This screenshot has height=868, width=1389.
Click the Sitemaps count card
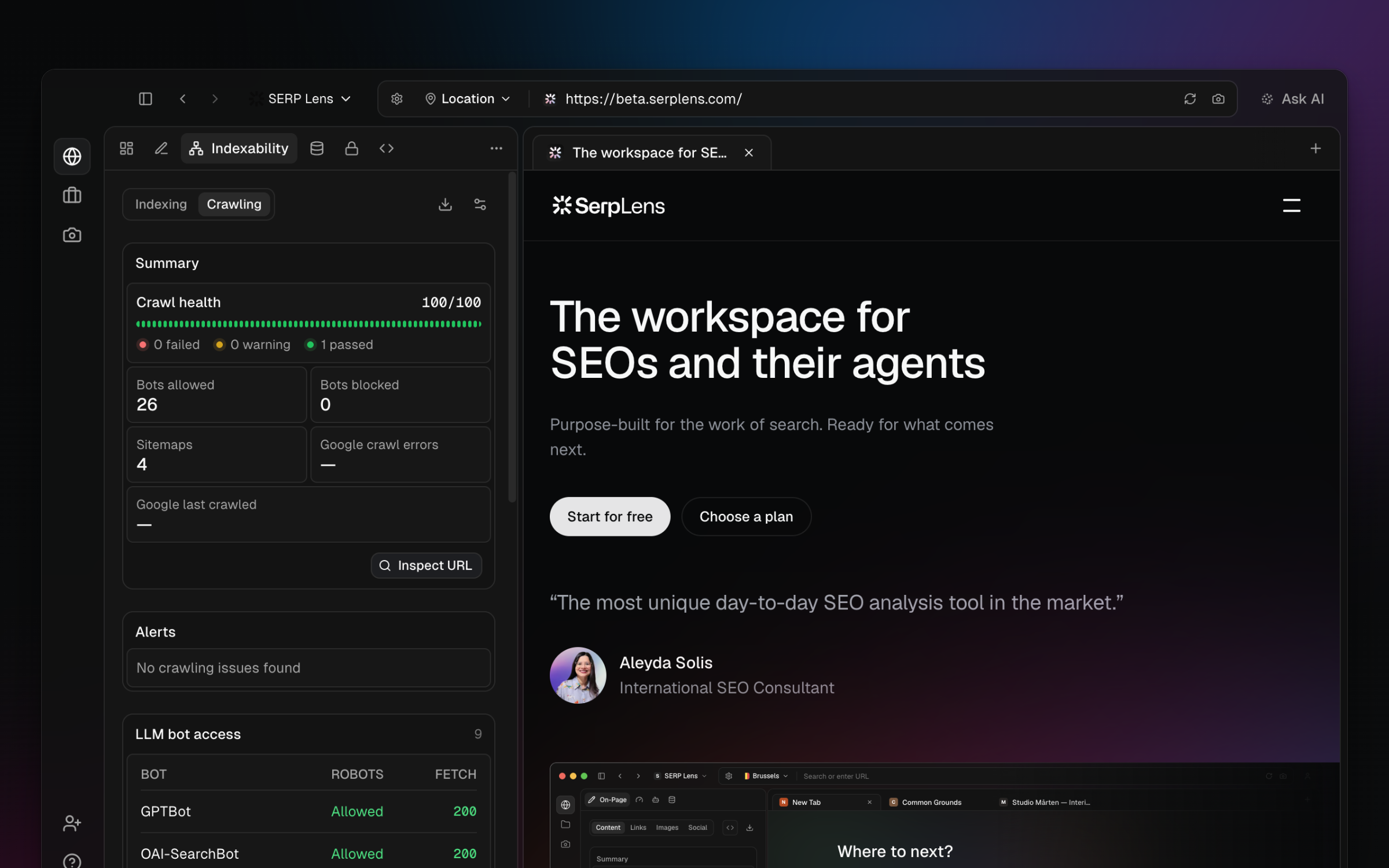[x=217, y=455]
